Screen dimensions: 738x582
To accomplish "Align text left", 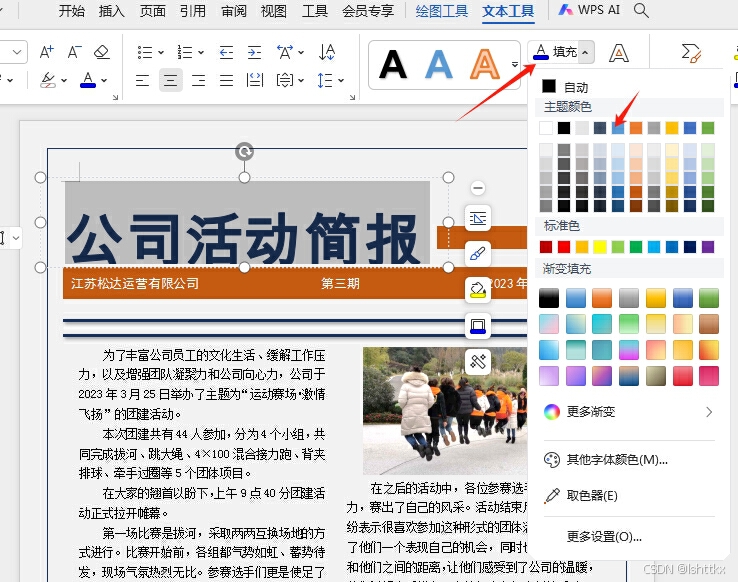I will [142, 80].
